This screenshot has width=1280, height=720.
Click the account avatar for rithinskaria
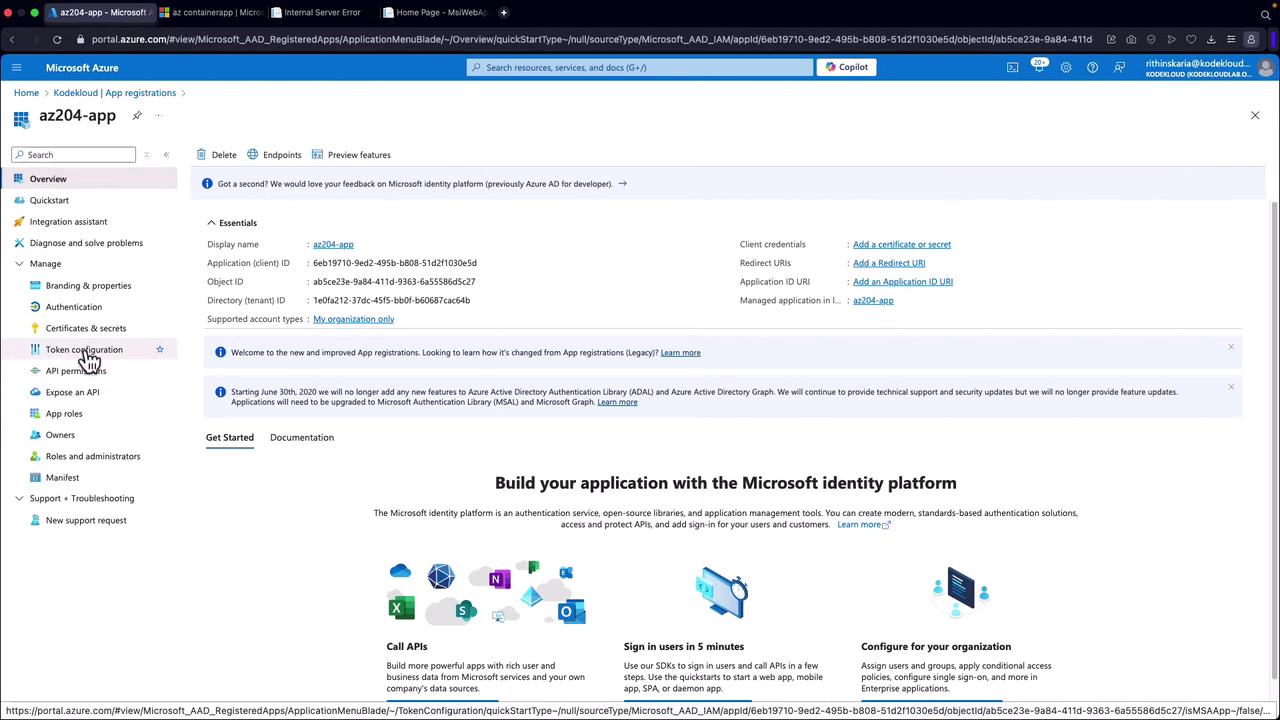[1266, 67]
